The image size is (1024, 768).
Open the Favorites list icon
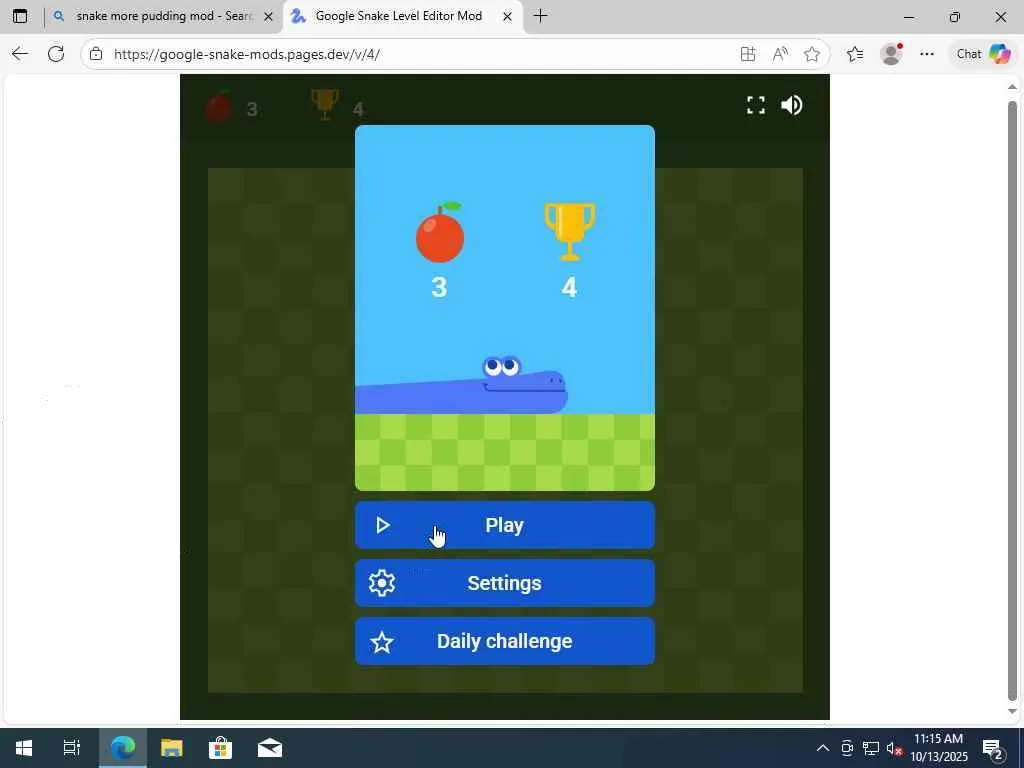(x=855, y=54)
